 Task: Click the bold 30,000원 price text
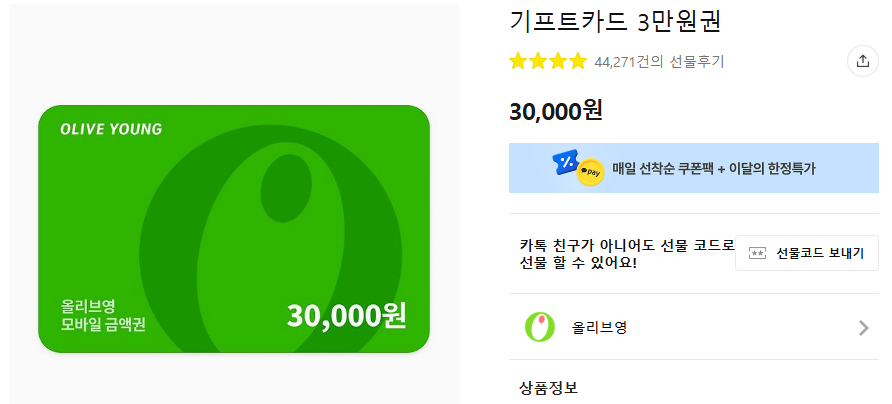click(x=555, y=110)
